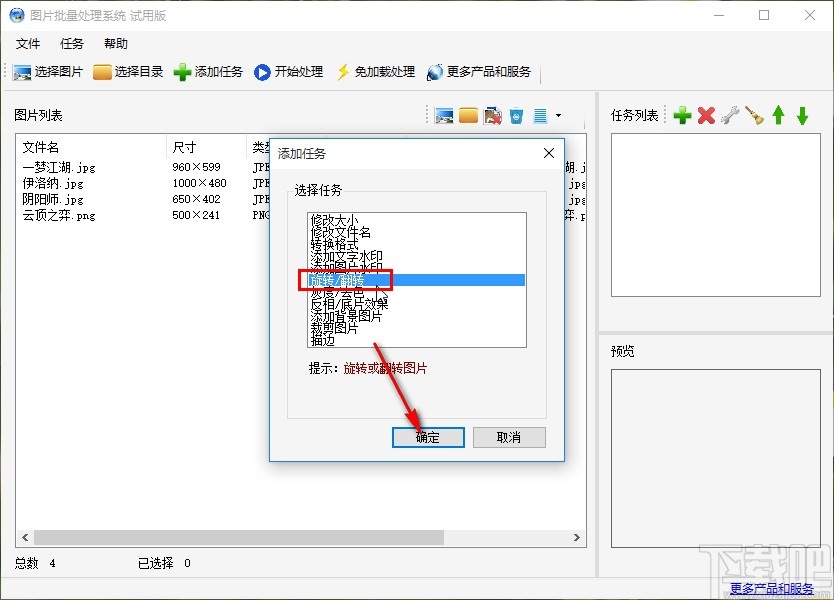This screenshot has width=834, height=600.
Task: Move task up with green up arrow
Action: point(779,114)
